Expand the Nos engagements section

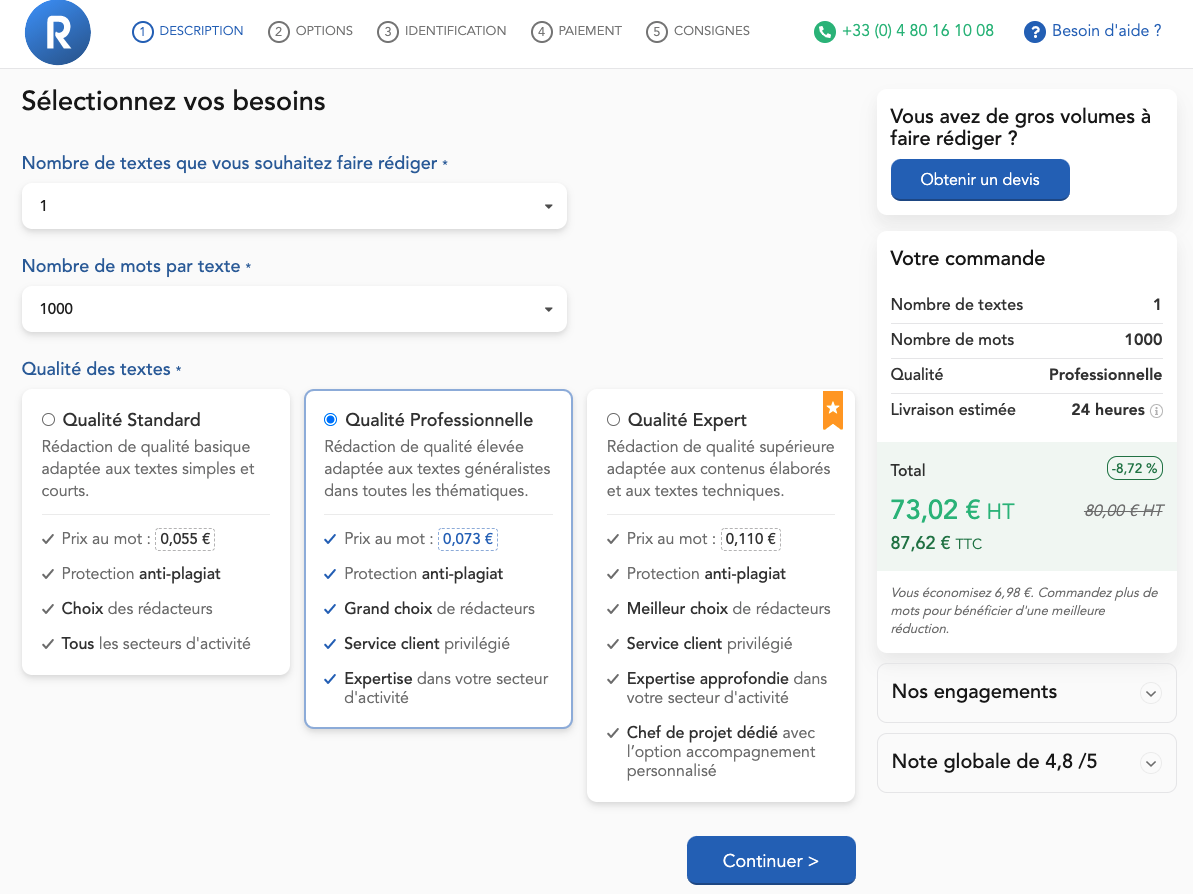pyautogui.click(x=1026, y=692)
